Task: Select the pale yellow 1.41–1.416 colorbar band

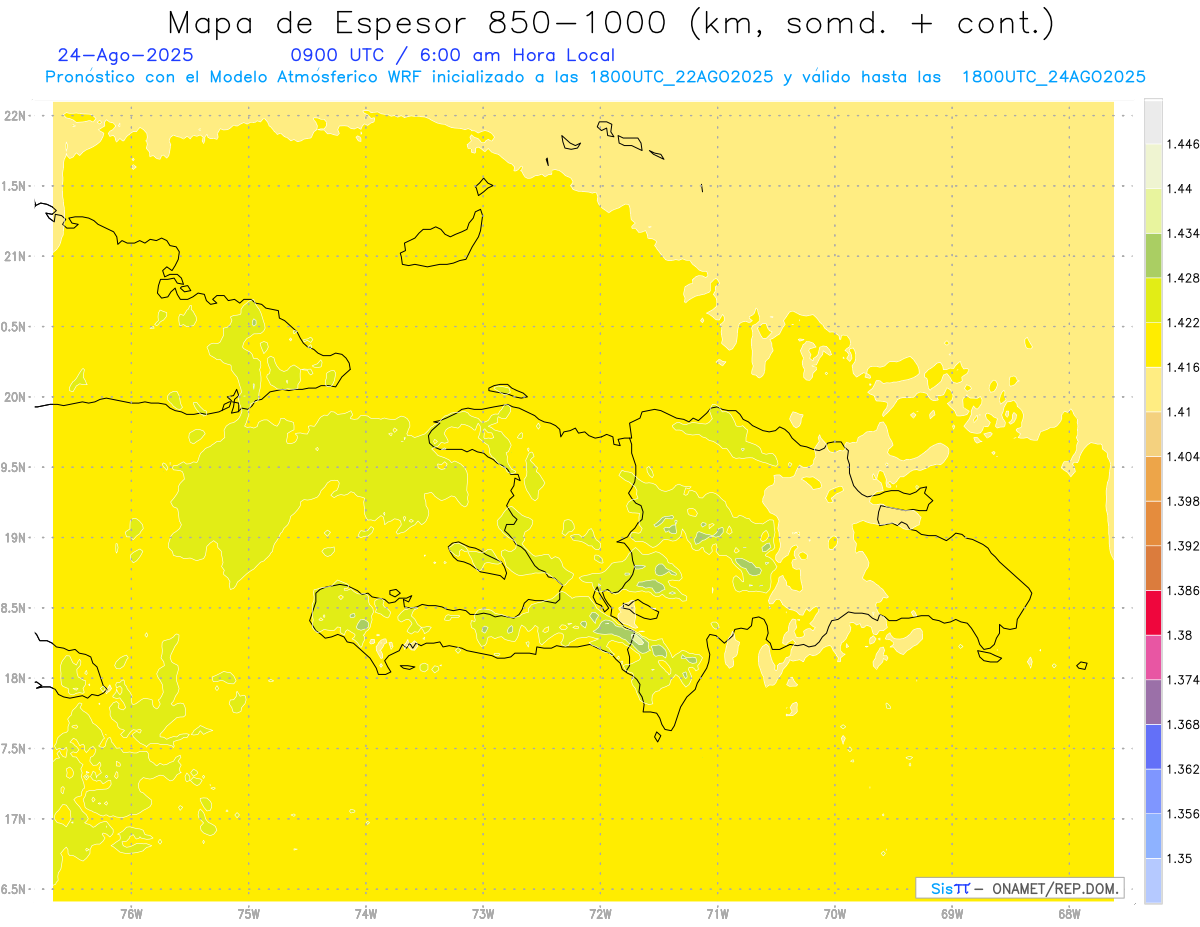Action: (x=1153, y=389)
